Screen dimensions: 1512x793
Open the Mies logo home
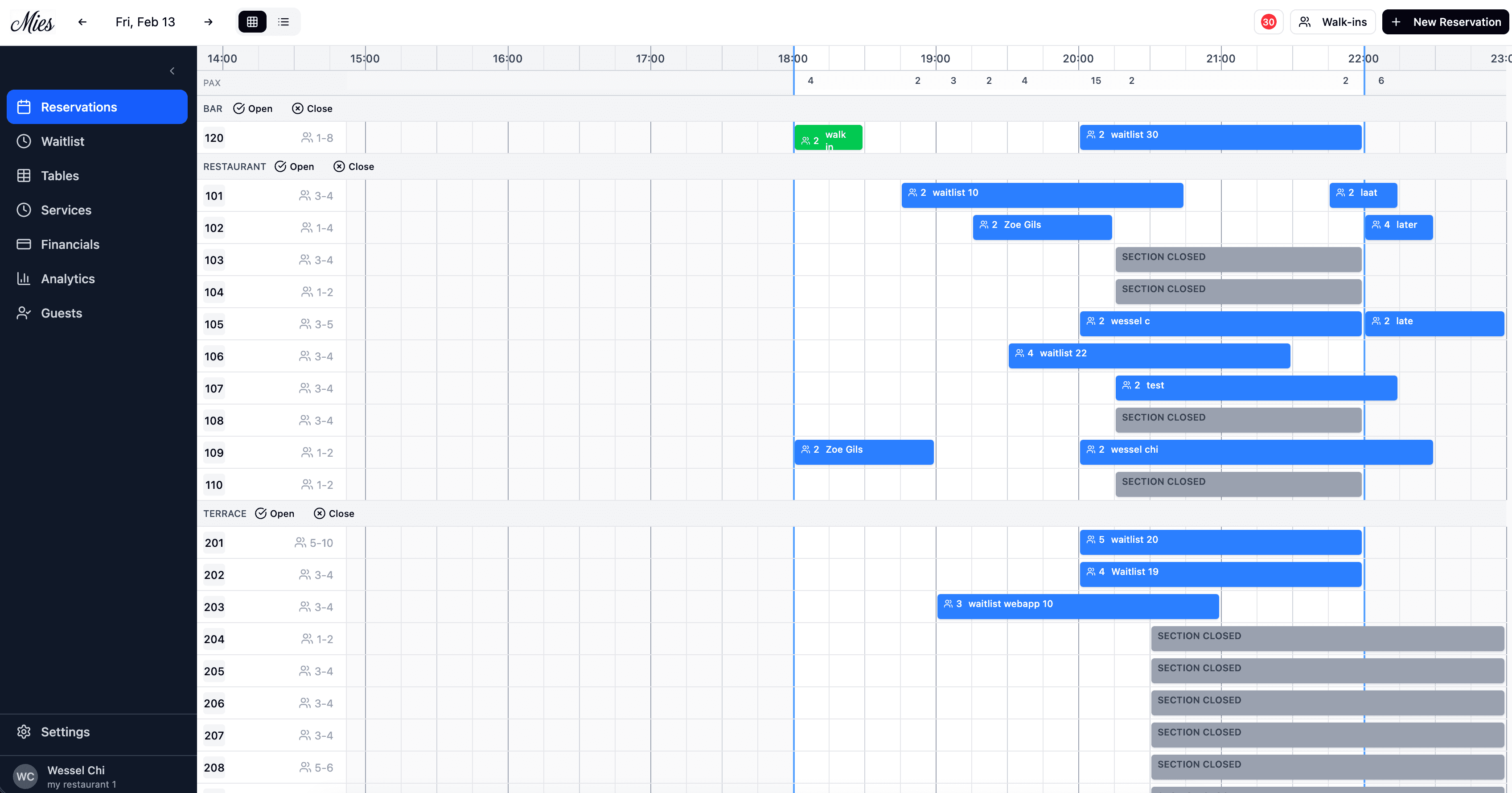tap(32, 22)
